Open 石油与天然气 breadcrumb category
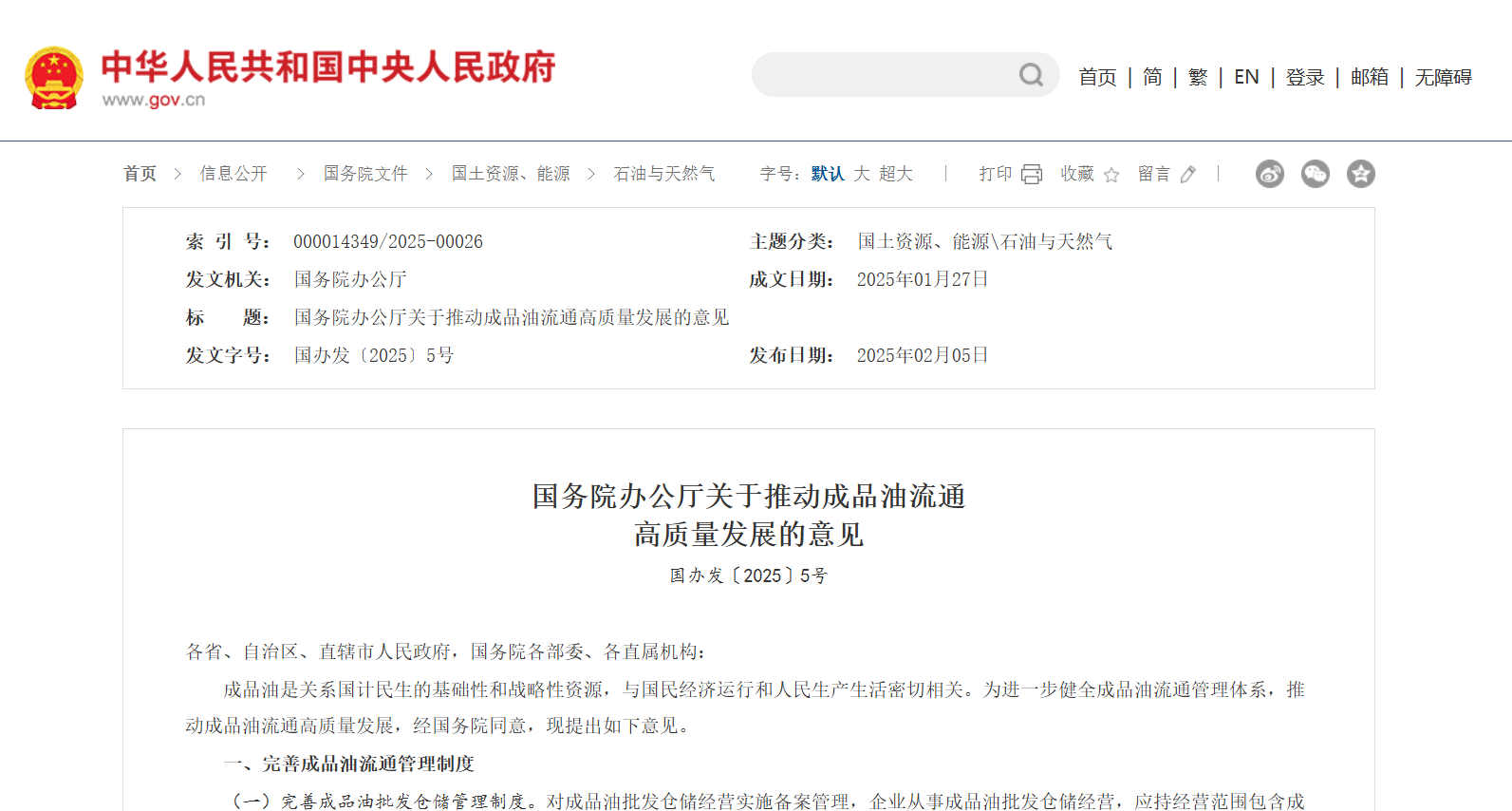This screenshot has width=1512, height=811. coord(664,174)
